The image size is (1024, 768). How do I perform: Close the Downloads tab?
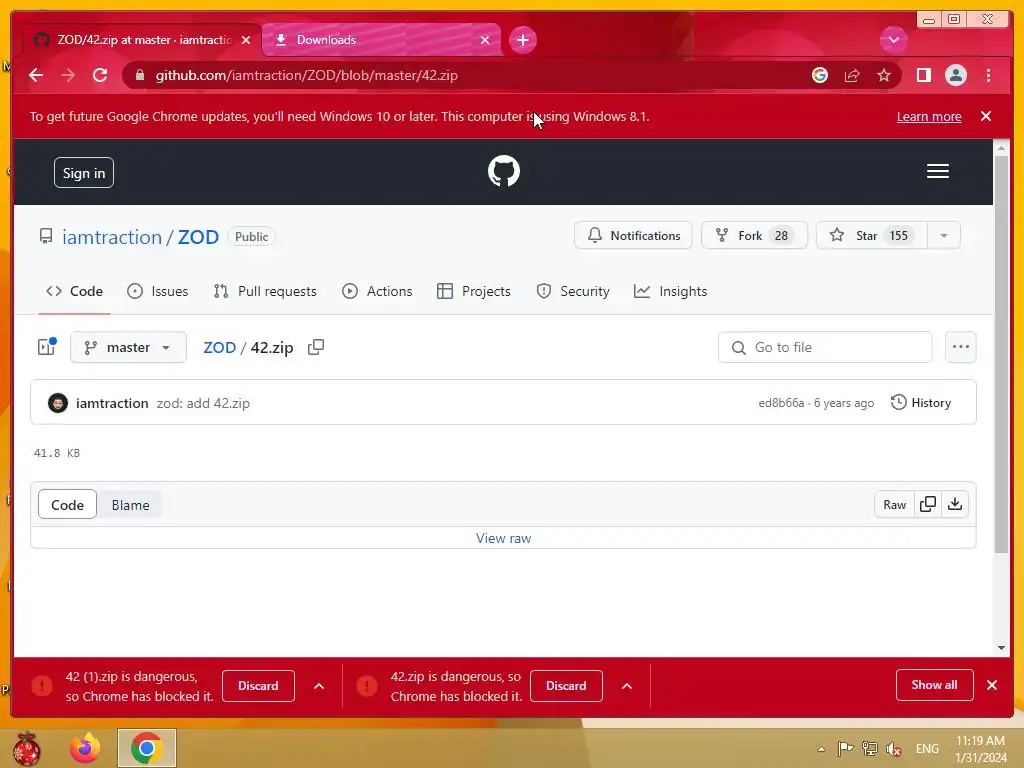[x=485, y=40]
